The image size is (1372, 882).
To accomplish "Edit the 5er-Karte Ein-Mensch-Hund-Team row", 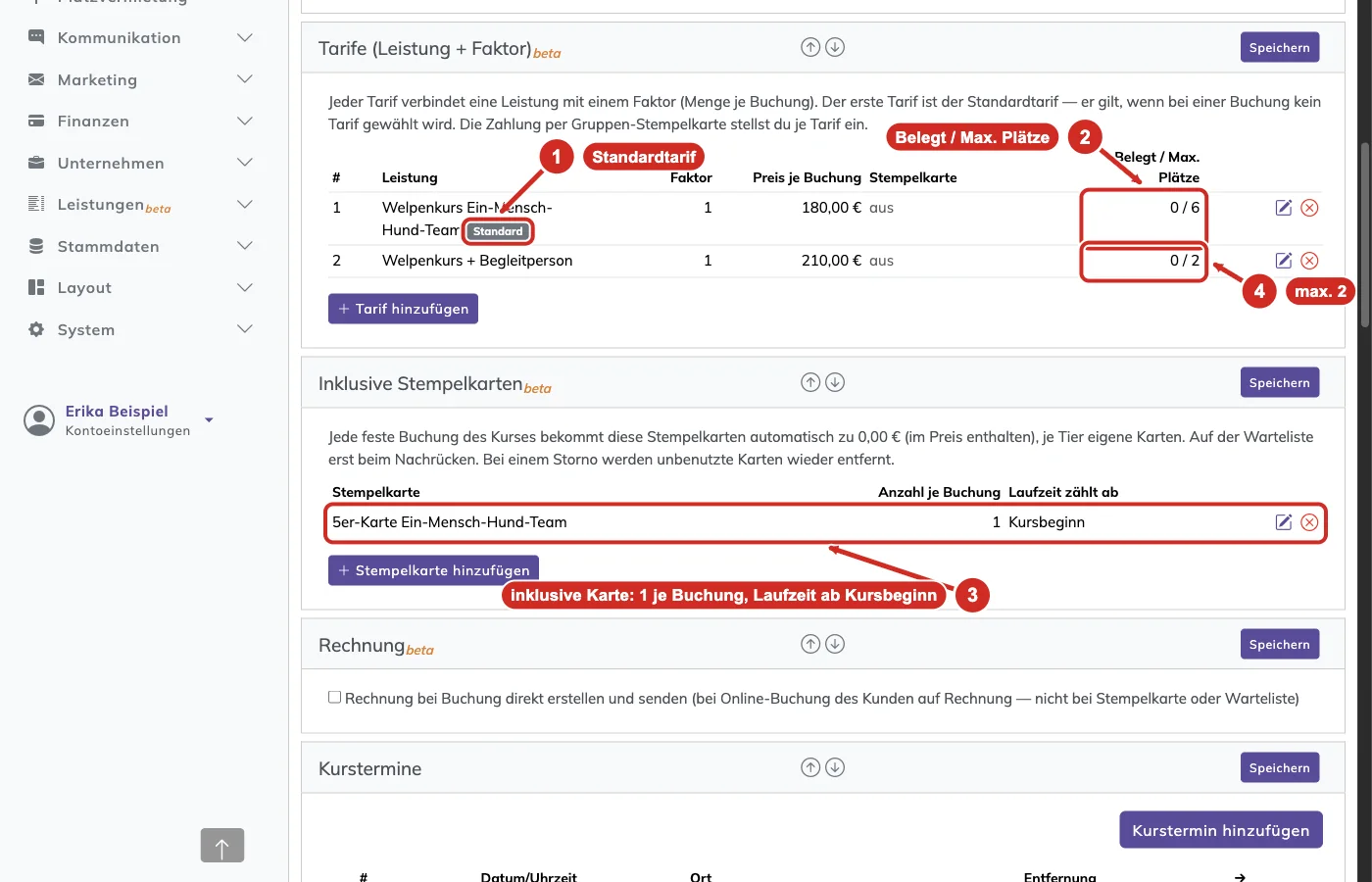I will [1284, 522].
